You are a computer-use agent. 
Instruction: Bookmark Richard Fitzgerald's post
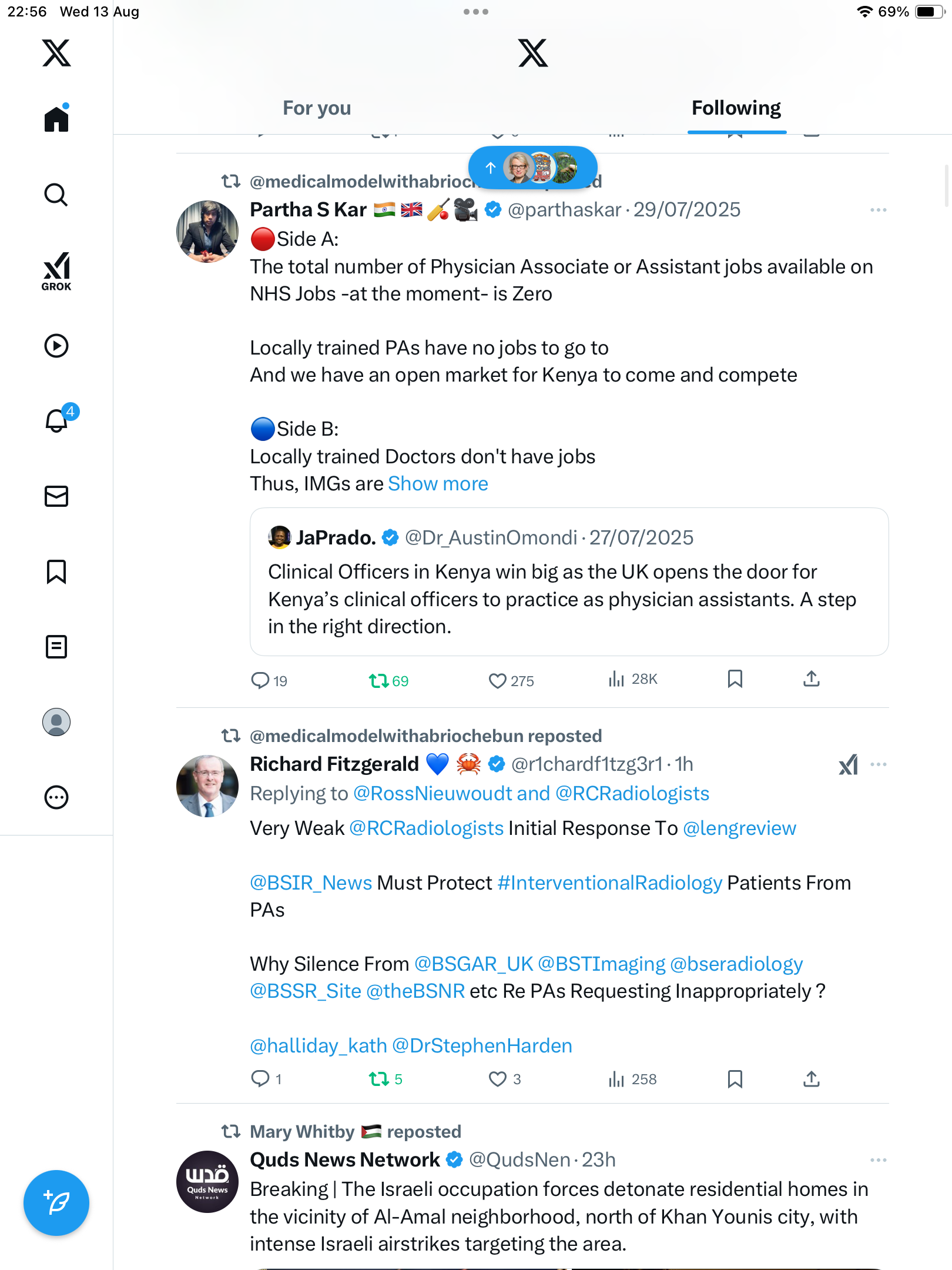735,1079
